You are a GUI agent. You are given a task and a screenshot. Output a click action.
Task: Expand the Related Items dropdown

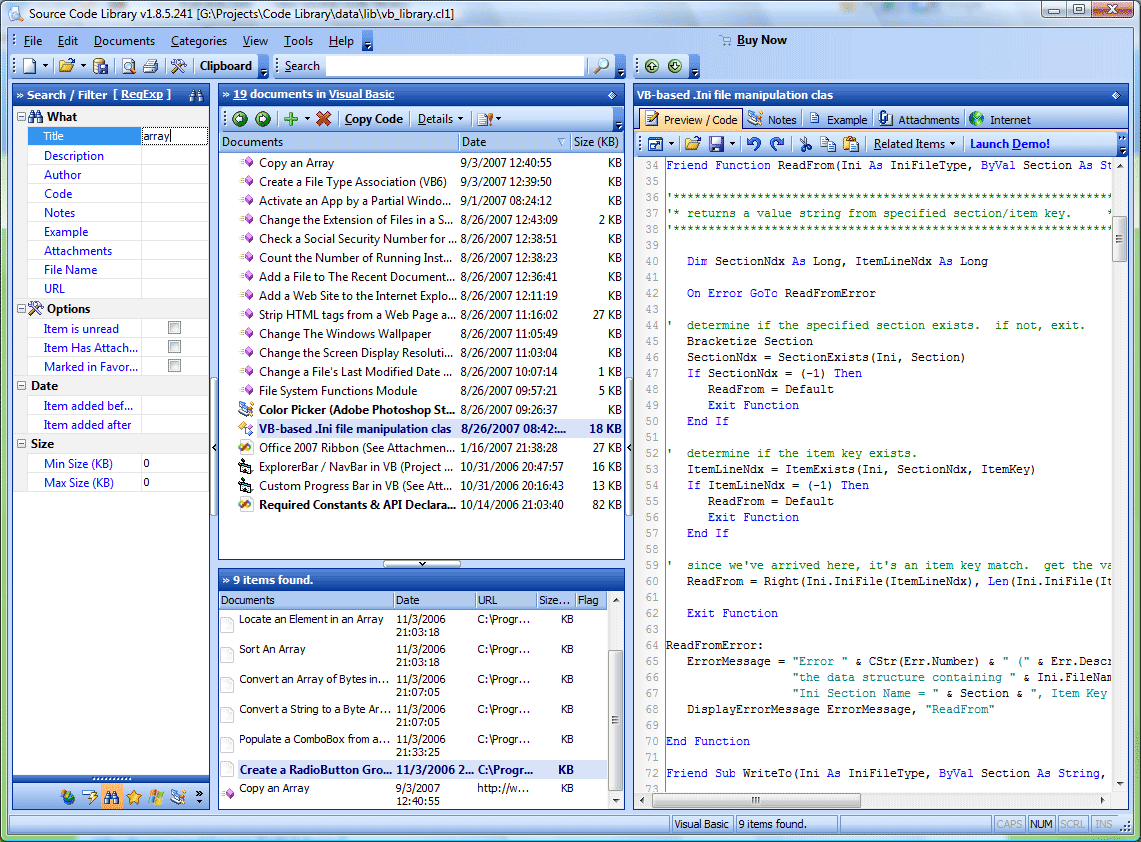point(914,144)
